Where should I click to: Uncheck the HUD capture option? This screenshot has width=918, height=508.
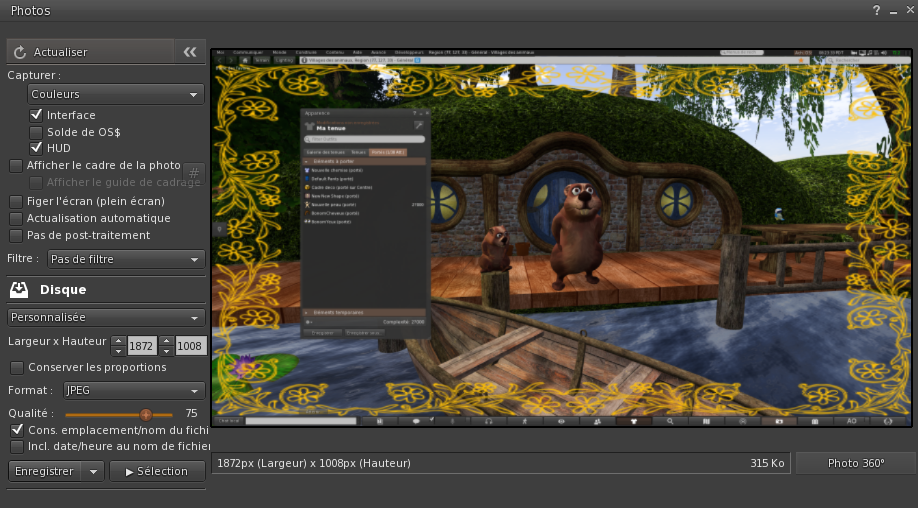click(36, 148)
